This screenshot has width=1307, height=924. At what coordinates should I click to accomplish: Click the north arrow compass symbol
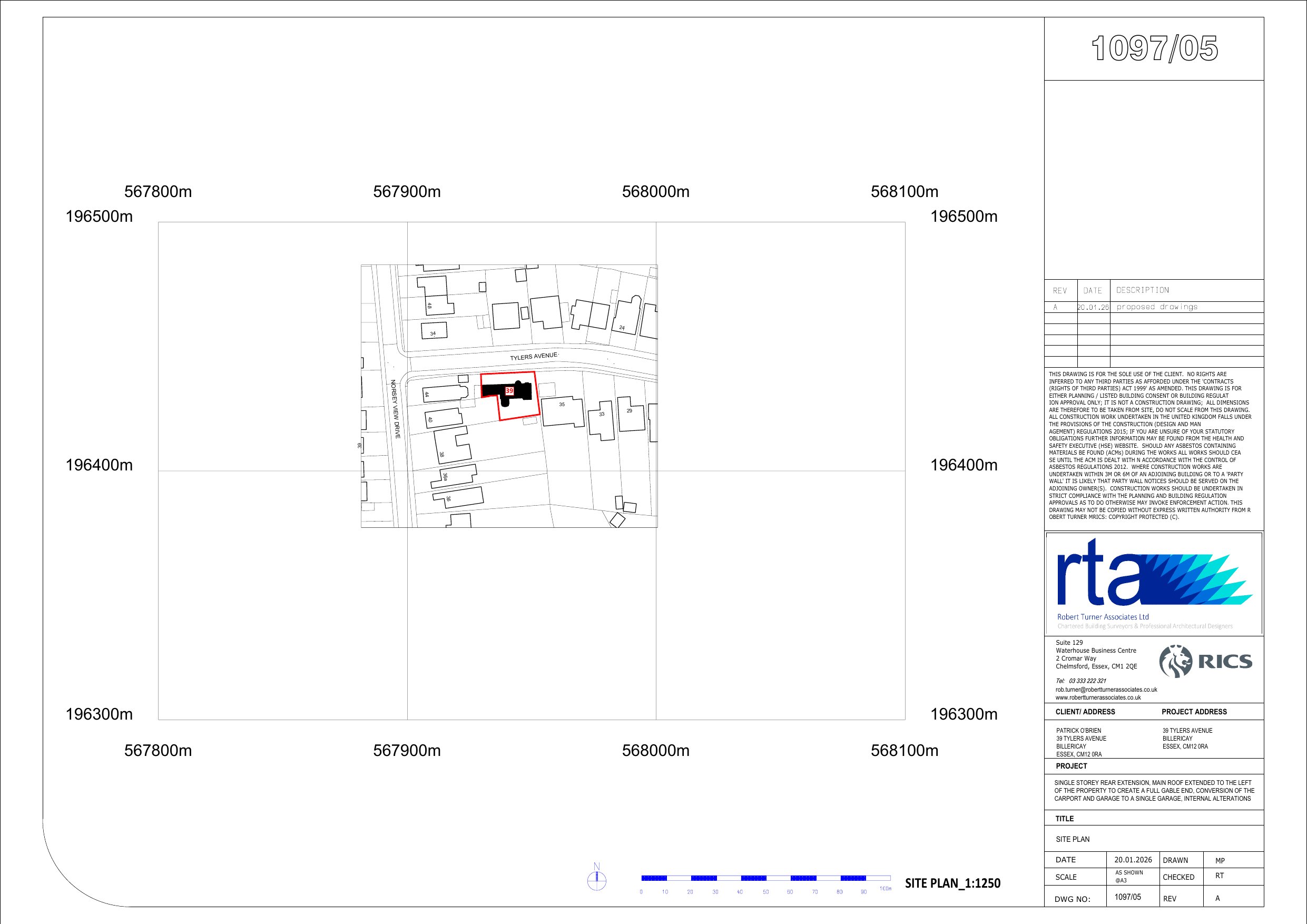(x=596, y=880)
